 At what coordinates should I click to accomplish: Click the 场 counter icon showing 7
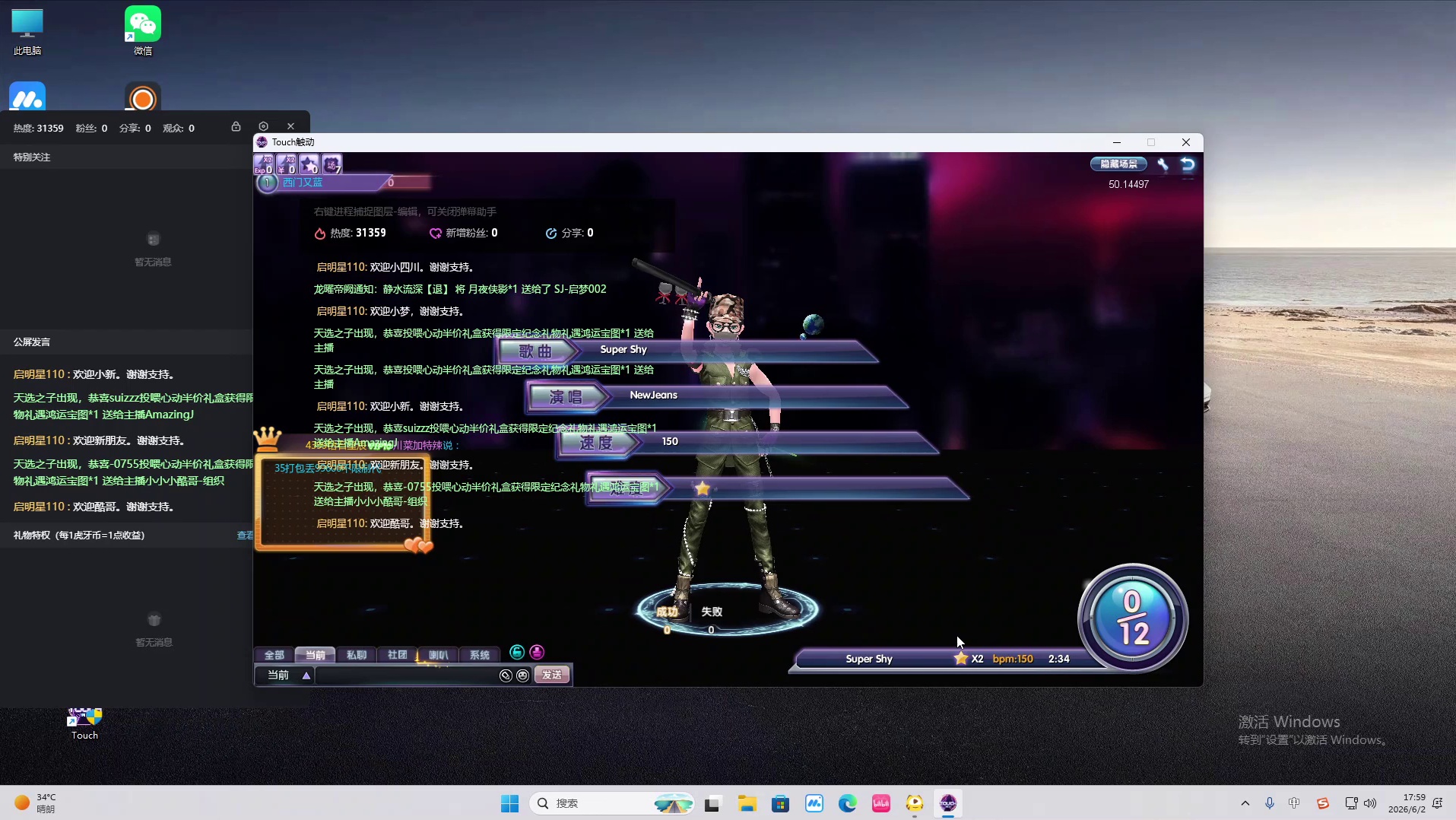click(331, 164)
